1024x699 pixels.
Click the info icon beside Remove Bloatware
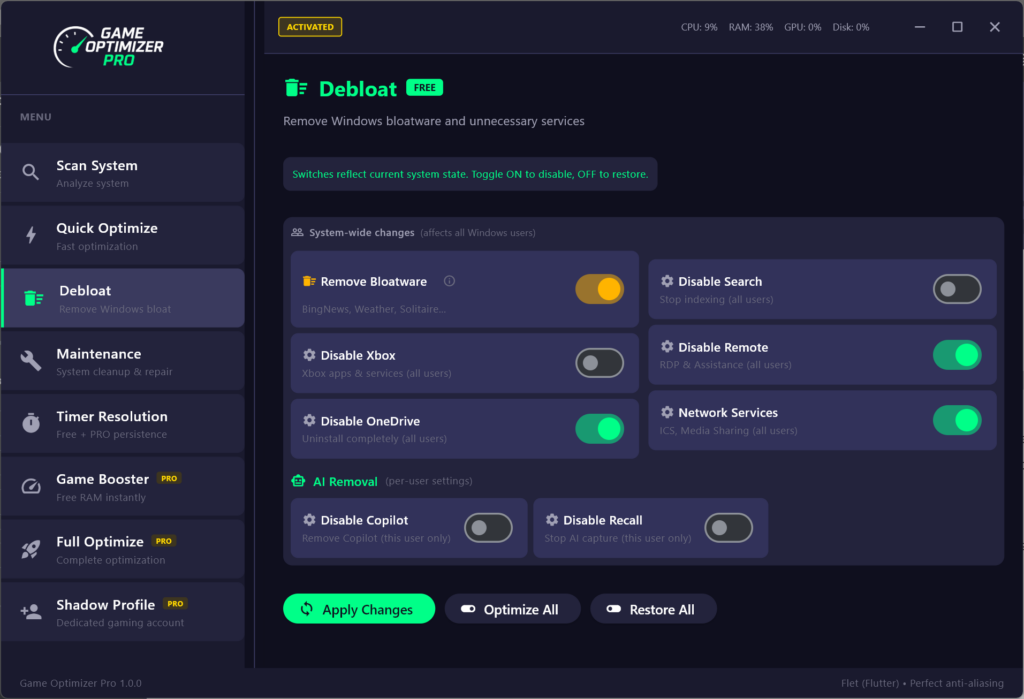pyautogui.click(x=449, y=282)
